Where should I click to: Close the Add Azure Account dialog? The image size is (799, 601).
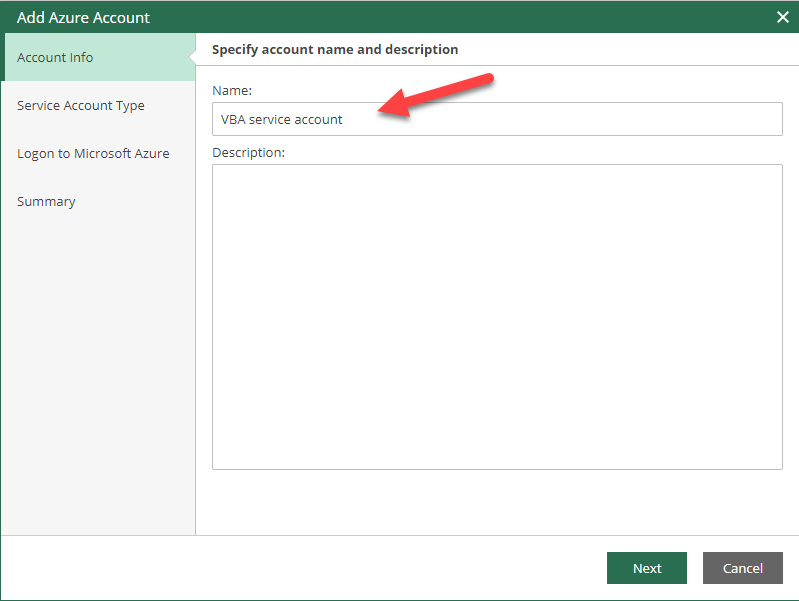click(782, 17)
